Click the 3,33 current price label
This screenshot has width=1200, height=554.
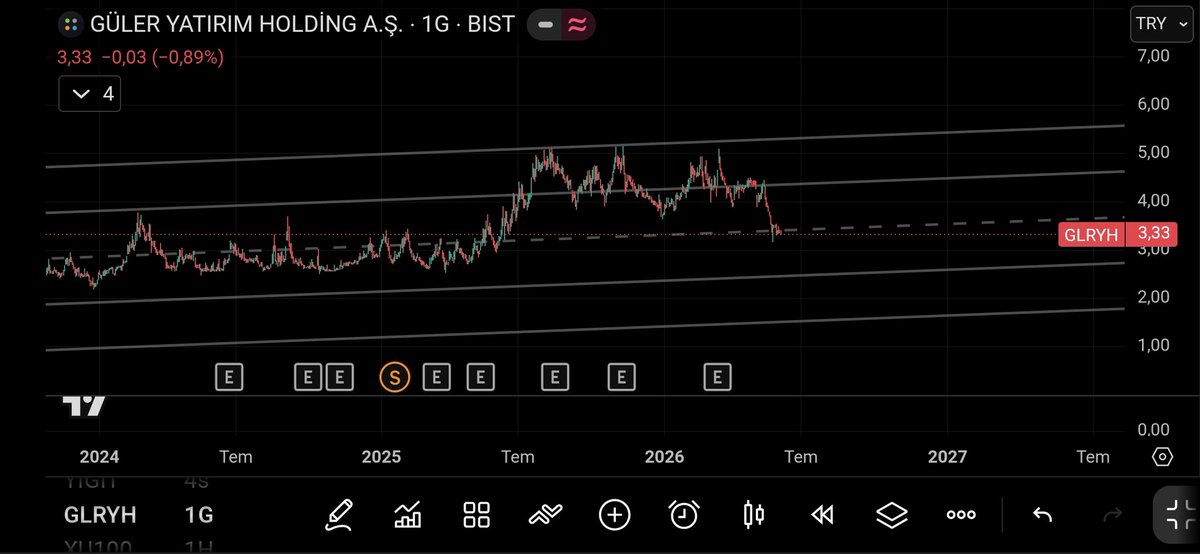(1151, 235)
